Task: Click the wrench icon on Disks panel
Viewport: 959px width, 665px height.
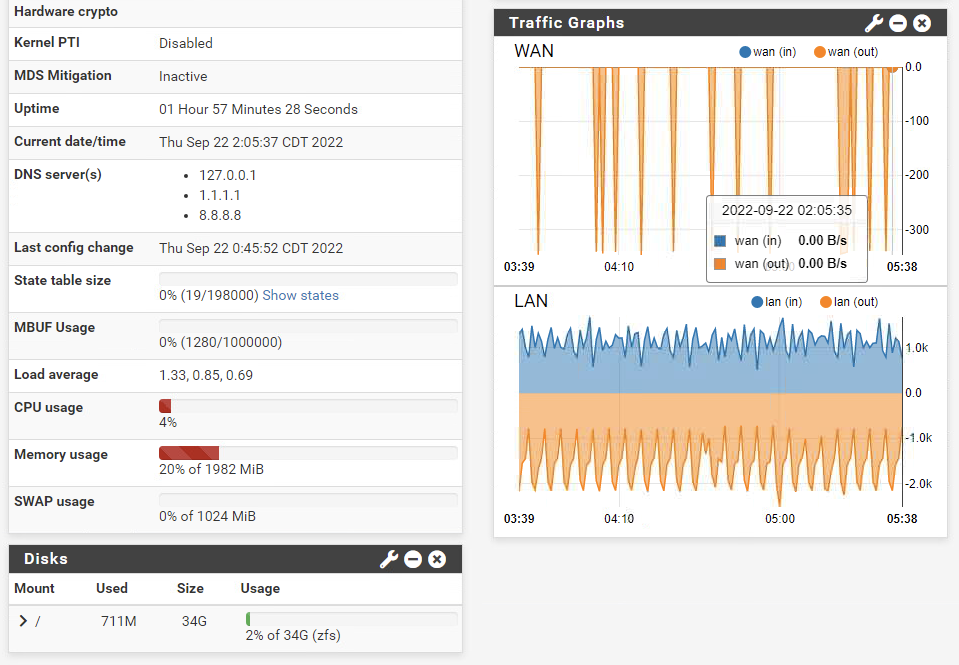Action: [388, 559]
